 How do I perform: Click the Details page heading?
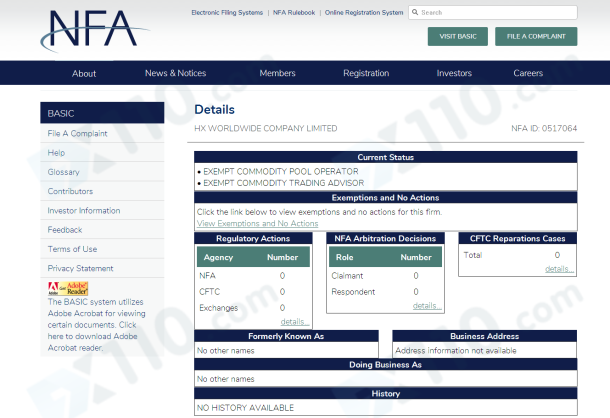click(214, 109)
